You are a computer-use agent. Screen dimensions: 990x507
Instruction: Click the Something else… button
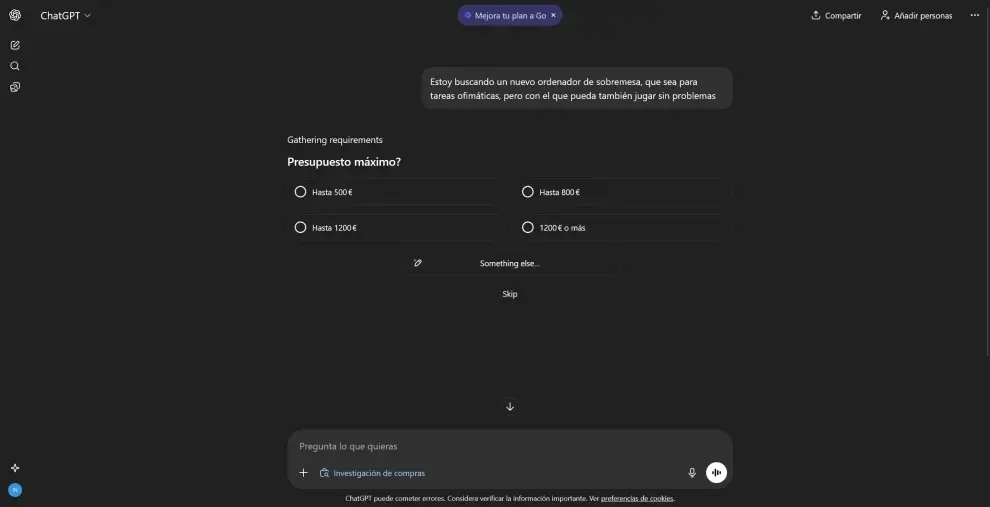[510, 263]
